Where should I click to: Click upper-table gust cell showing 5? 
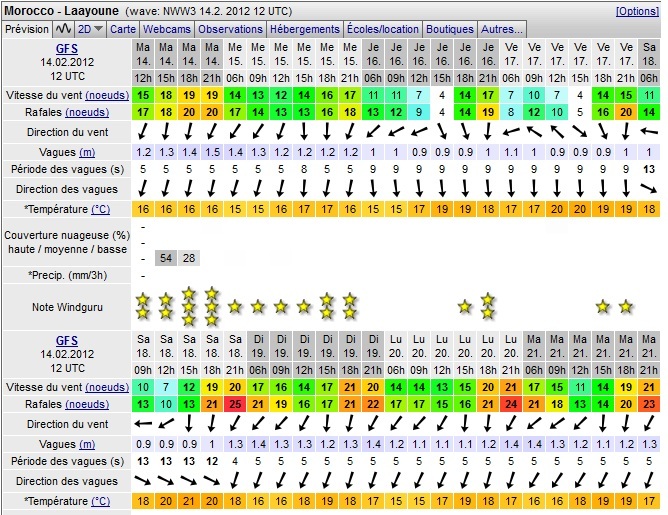click(580, 112)
